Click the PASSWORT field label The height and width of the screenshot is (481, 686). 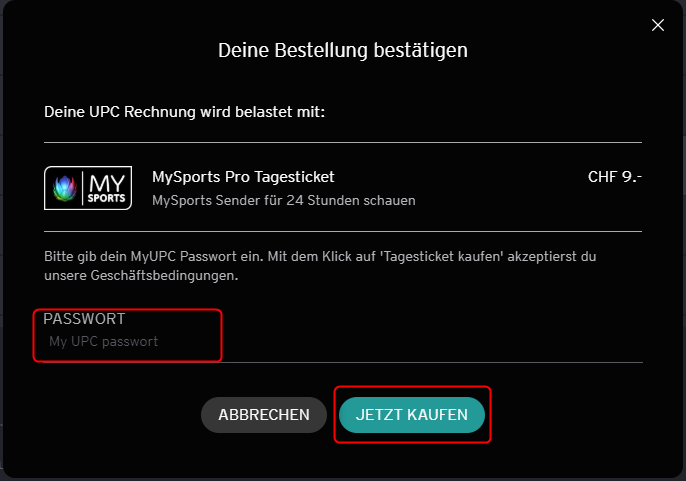84,319
